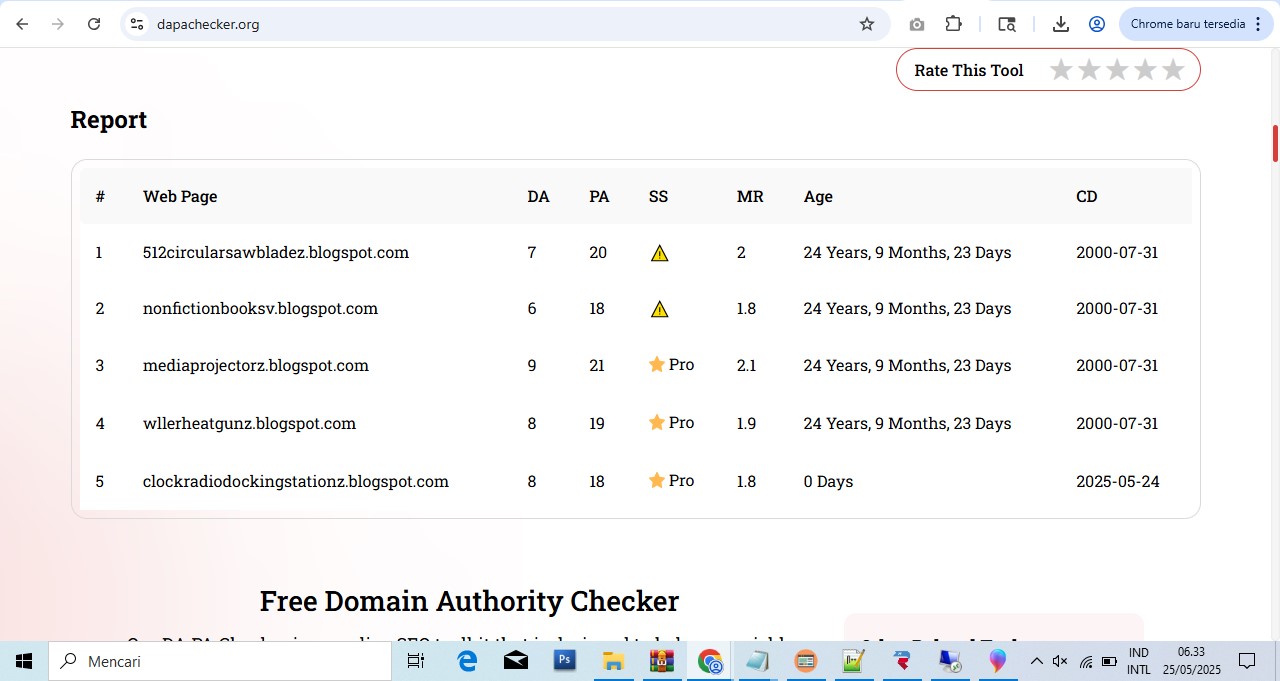1280x681 pixels.
Task: Give a five-star rating to this tool
Action: tap(1173, 70)
